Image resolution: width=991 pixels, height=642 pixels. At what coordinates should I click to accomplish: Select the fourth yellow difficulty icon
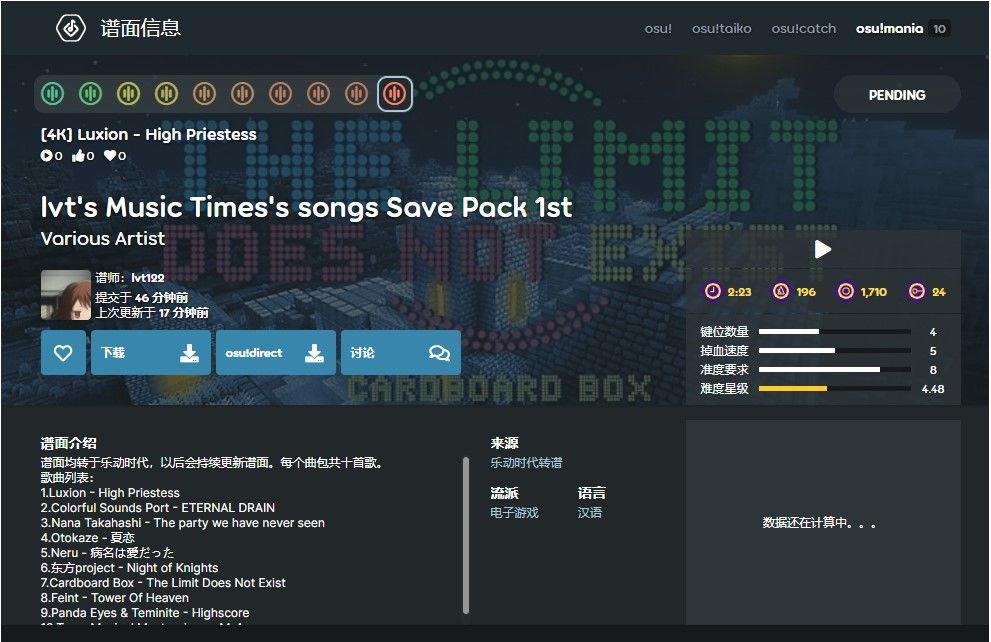pyautogui.click(x=166, y=94)
